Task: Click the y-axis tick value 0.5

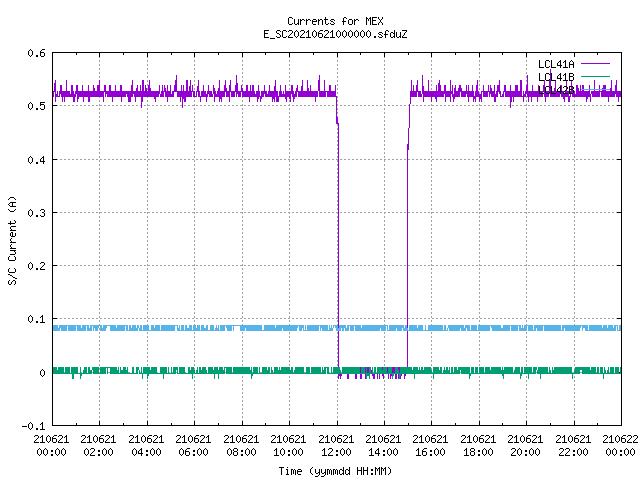Action: (36, 106)
